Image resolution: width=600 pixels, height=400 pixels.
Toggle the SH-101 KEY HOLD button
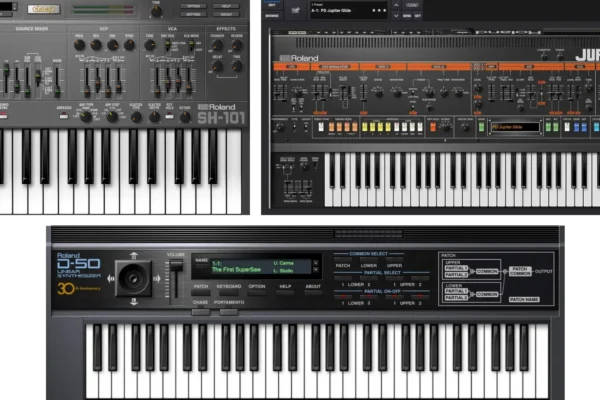pos(169,116)
